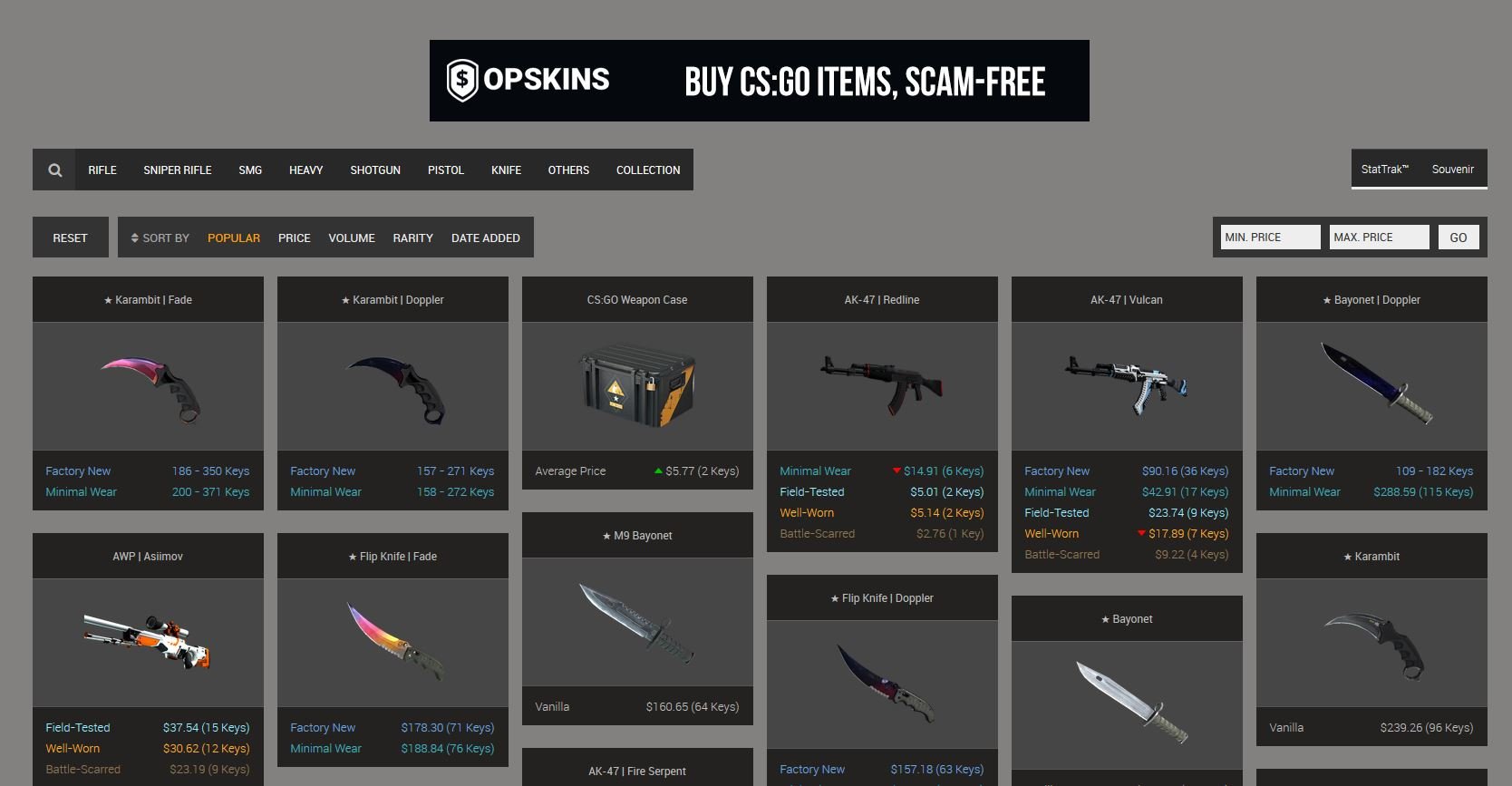Screen dimensions: 1512x786
Task: Sort items by Price
Action: pyautogui.click(x=294, y=238)
